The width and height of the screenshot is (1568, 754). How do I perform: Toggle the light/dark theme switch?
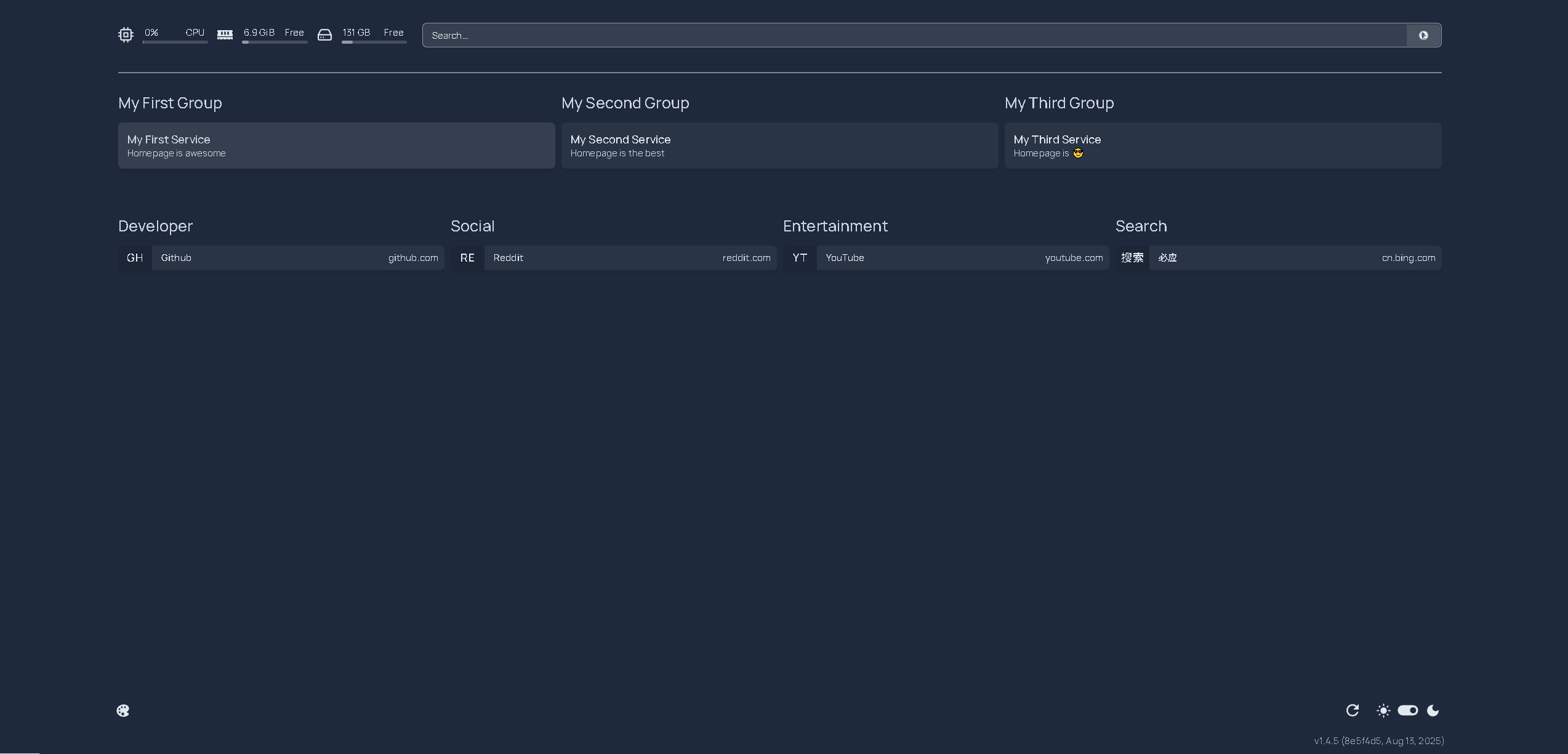click(1408, 710)
